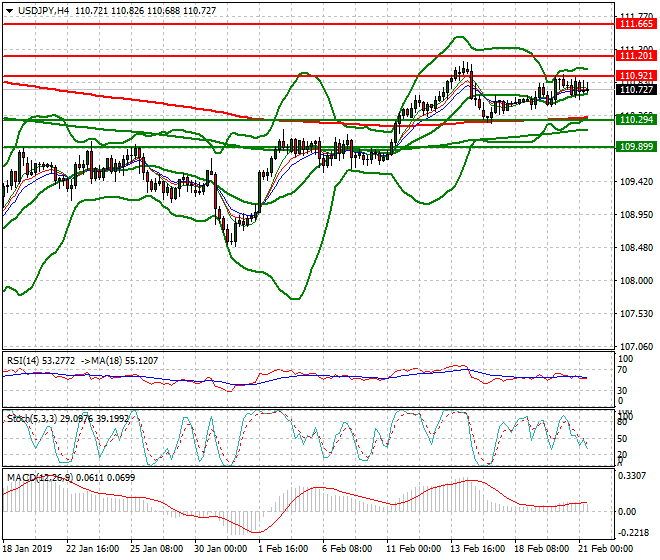Click the 11 Feb 00:00 time label
This screenshot has height=560, width=660.
pyautogui.click(x=413, y=549)
